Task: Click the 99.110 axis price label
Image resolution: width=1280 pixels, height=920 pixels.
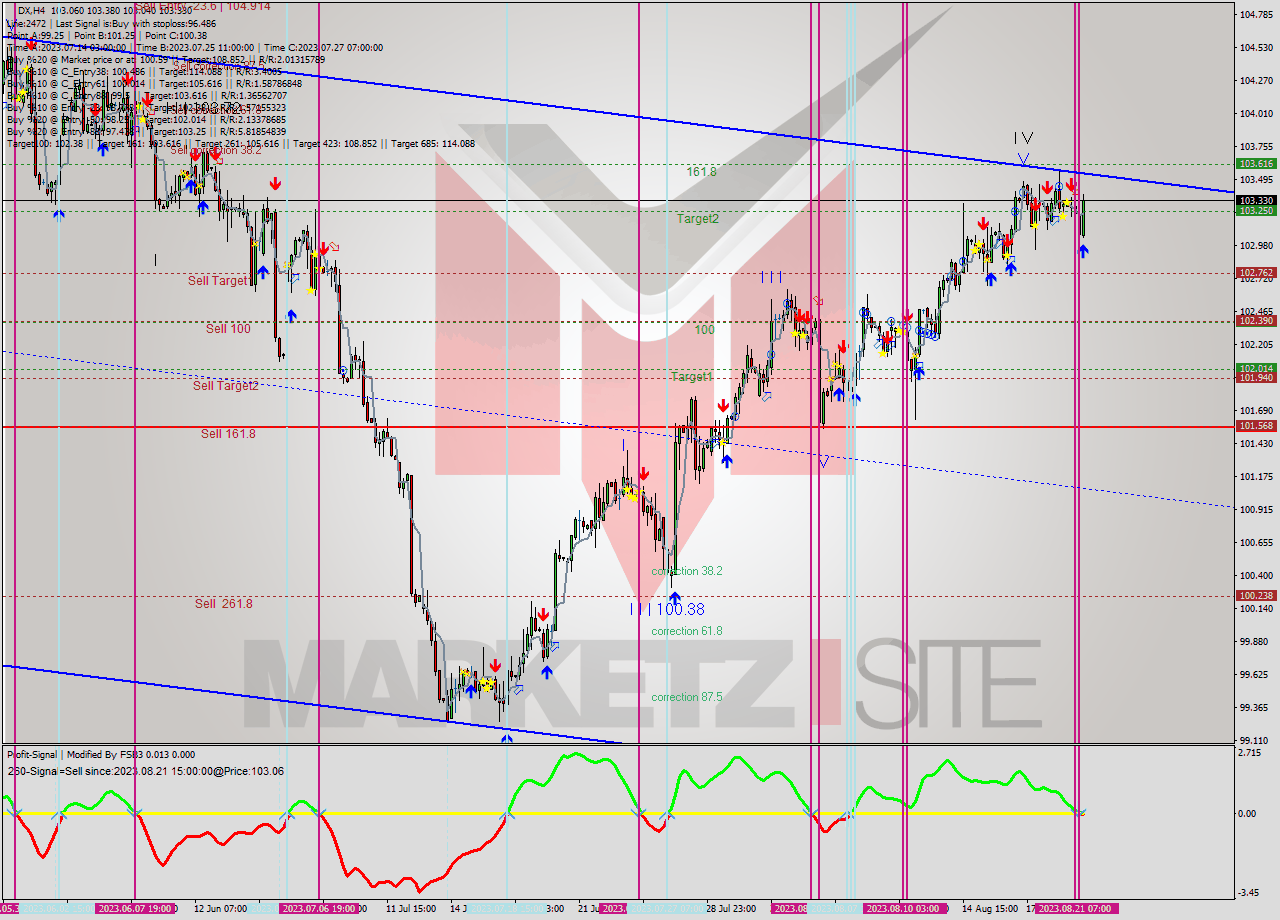Action: [x=1256, y=741]
